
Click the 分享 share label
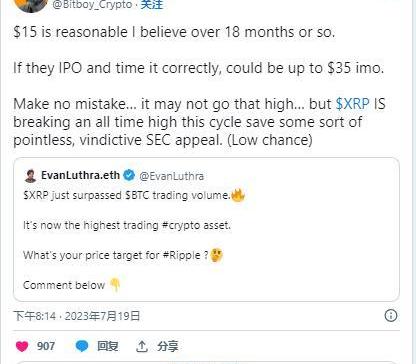pyautogui.click(x=168, y=346)
